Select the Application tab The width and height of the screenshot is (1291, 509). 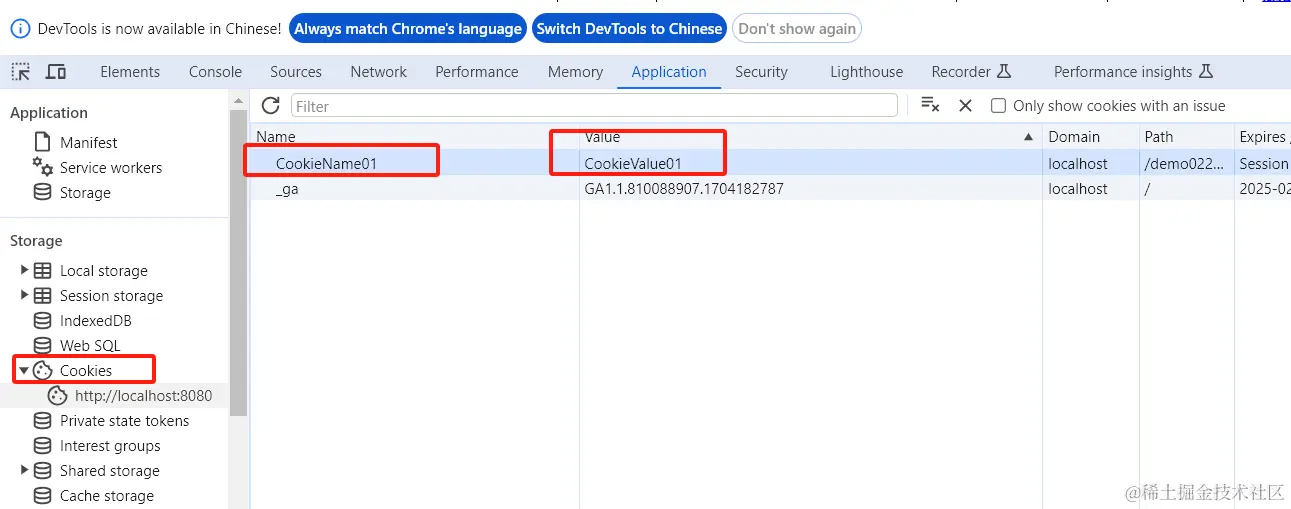tap(669, 72)
